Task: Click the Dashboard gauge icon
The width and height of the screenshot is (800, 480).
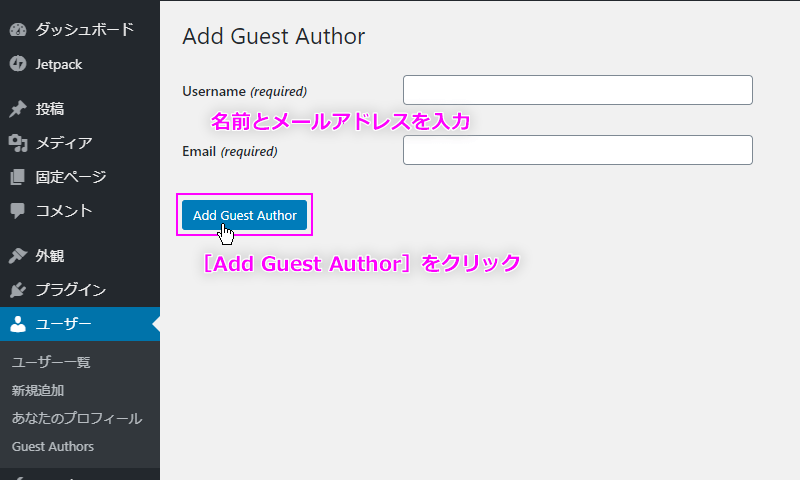Action: pos(18,30)
